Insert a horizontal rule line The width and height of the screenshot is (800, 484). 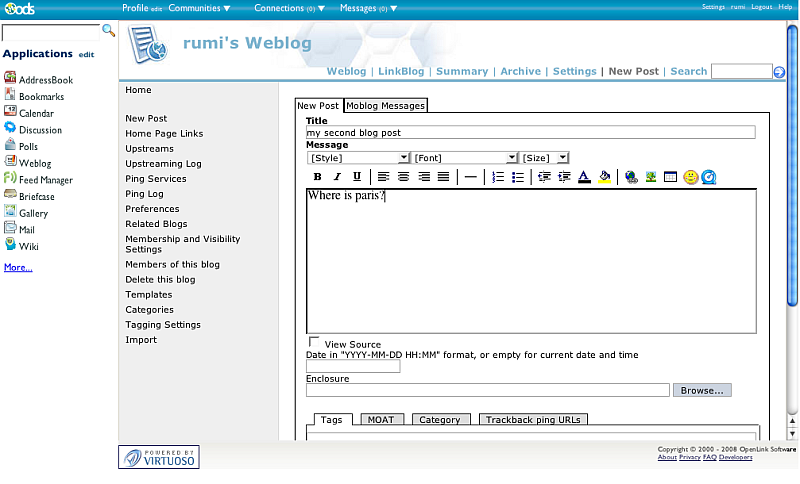(470, 177)
